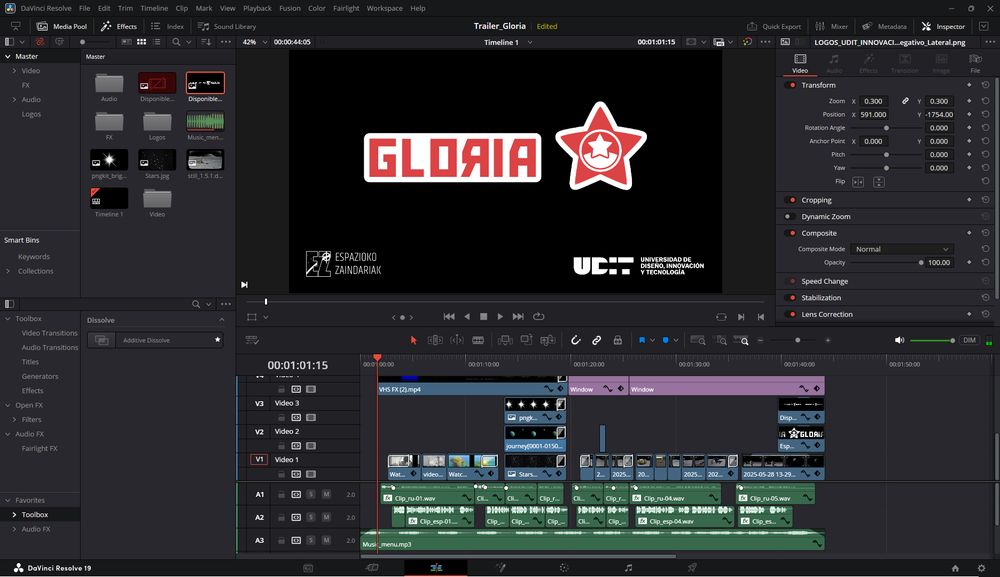Screen dimensions: 1000x577
Task: Click the Flip Horizontal icon in Inspector
Action: (858, 182)
